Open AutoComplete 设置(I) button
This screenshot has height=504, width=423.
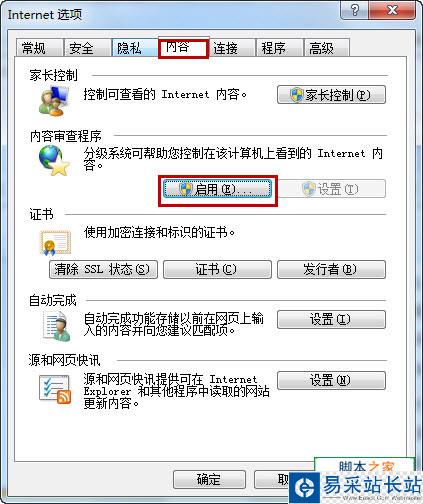[331, 319]
